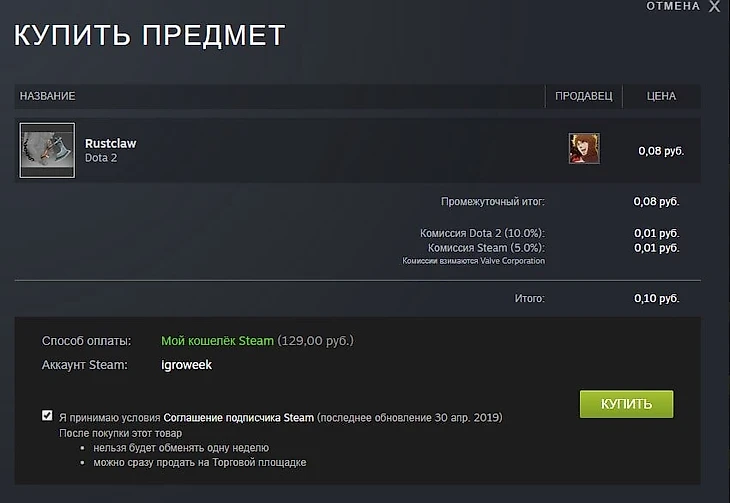Click the НАЗВАНИЕ column header

coord(47,96)
